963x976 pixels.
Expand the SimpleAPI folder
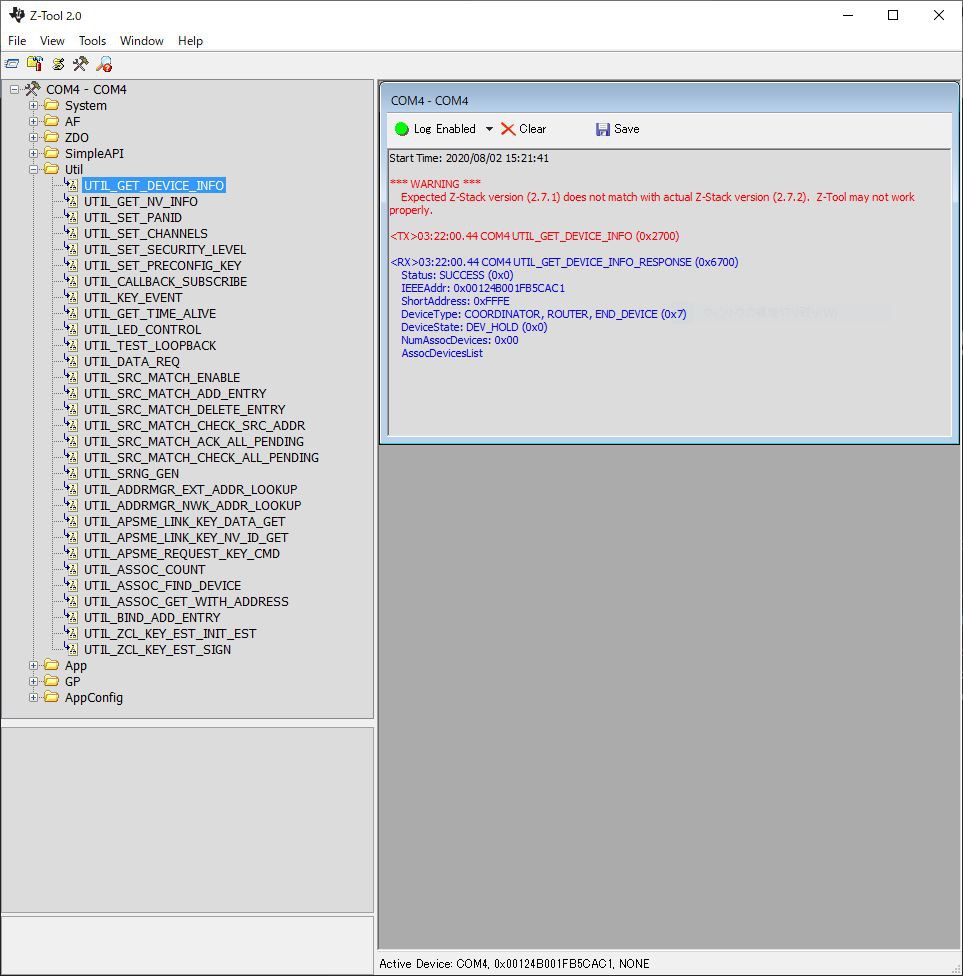34,153
